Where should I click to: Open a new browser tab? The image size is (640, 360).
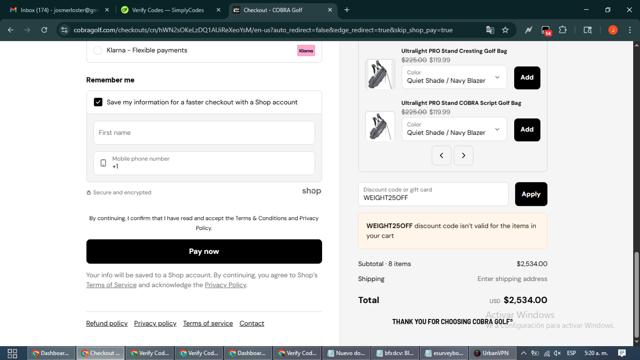[x=347, y=10]
